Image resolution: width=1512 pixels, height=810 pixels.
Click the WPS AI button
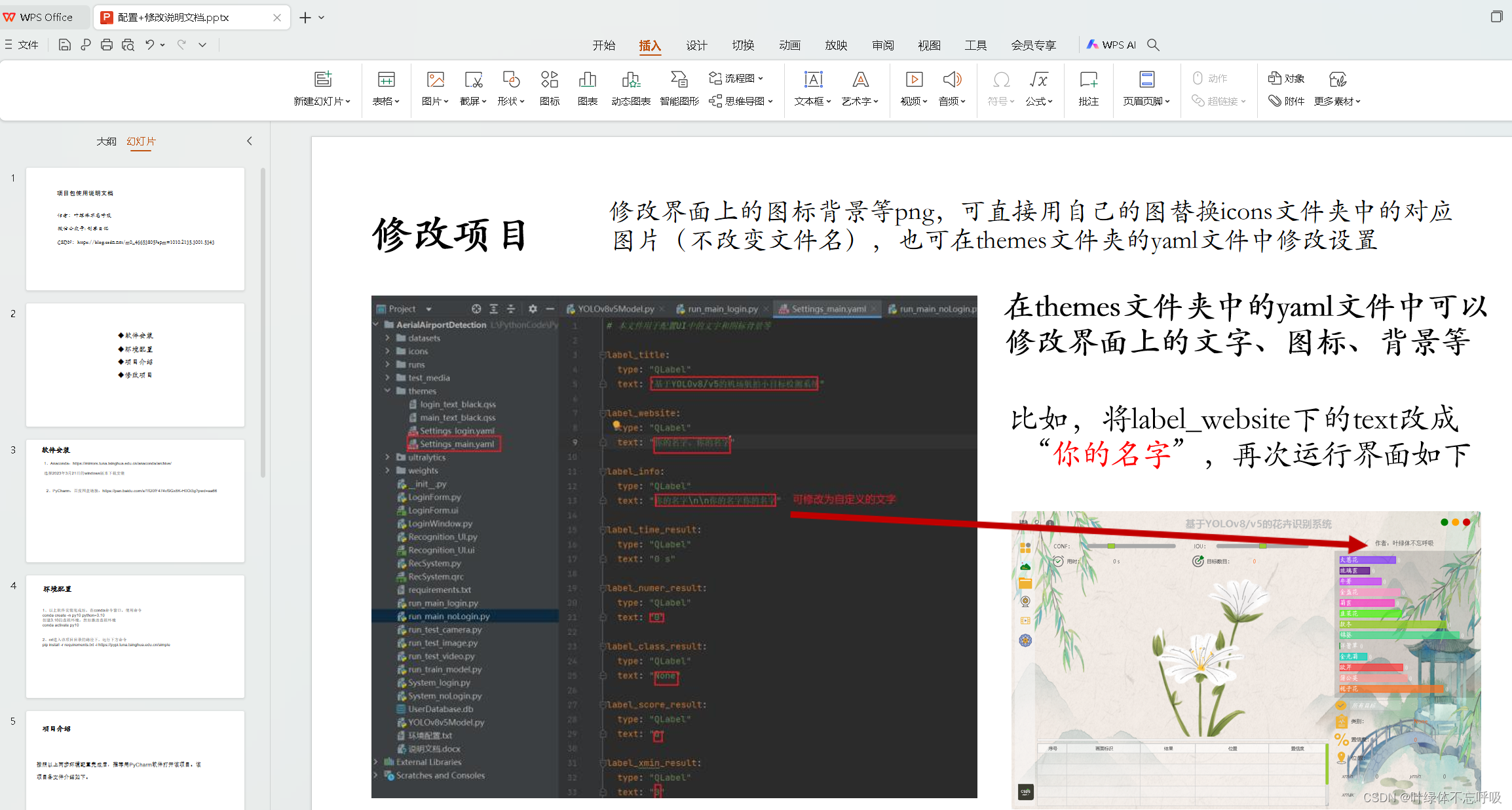point(1112,45)
